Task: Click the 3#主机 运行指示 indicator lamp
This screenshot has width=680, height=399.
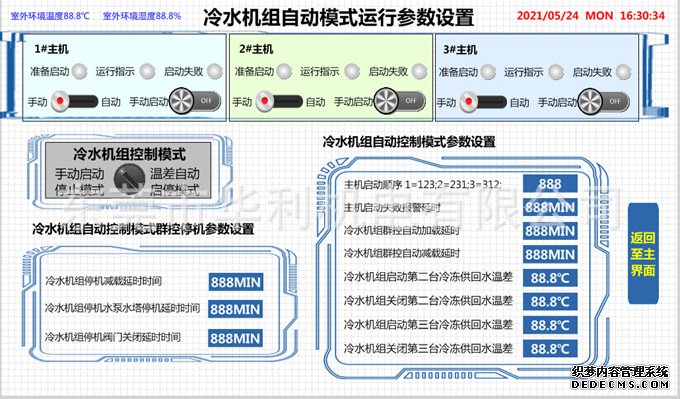Action: click(556, 72)
